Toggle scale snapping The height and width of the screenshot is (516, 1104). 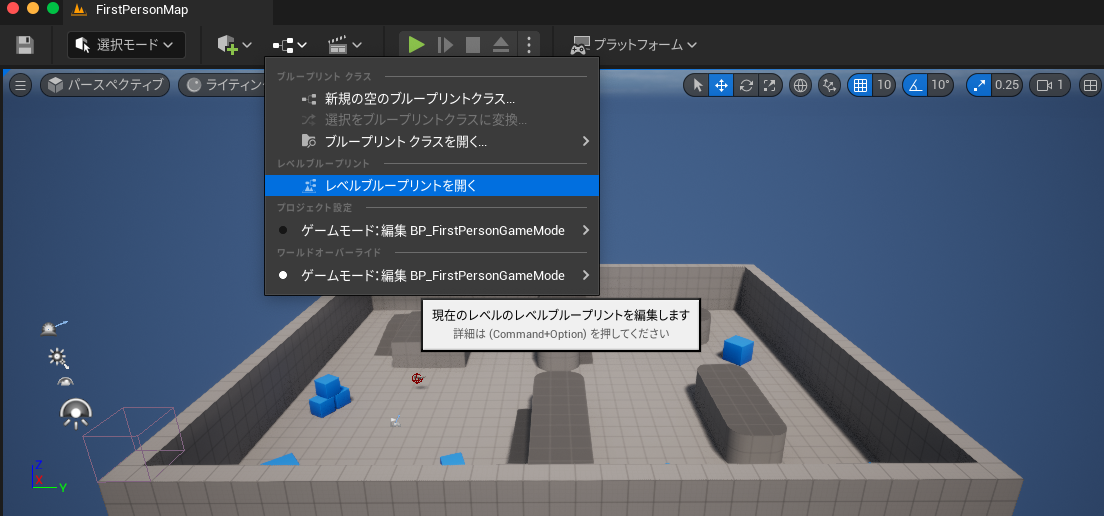pyautogui.click(x=979, y=85)
